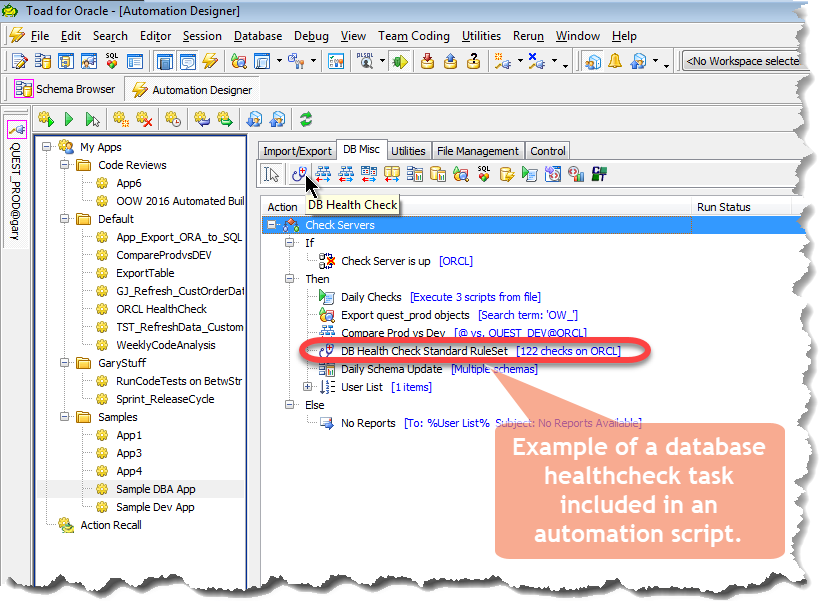Switch to the Utilities action tab
The height and width of the screenshot is (601, 820).
(408, 151)
